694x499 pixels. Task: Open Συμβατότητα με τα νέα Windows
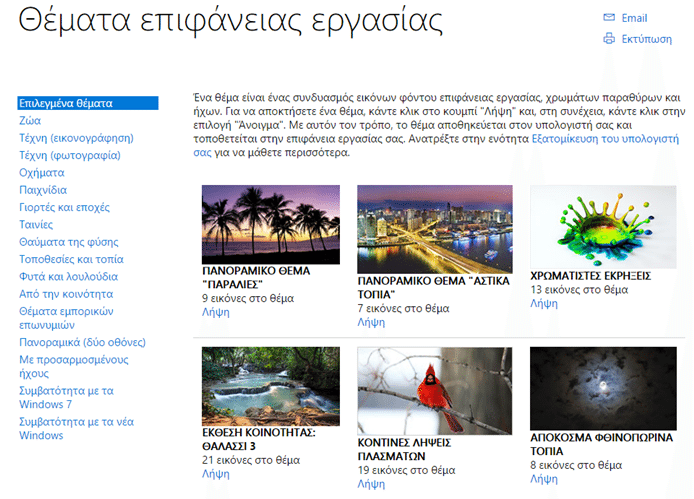(76, 428)
